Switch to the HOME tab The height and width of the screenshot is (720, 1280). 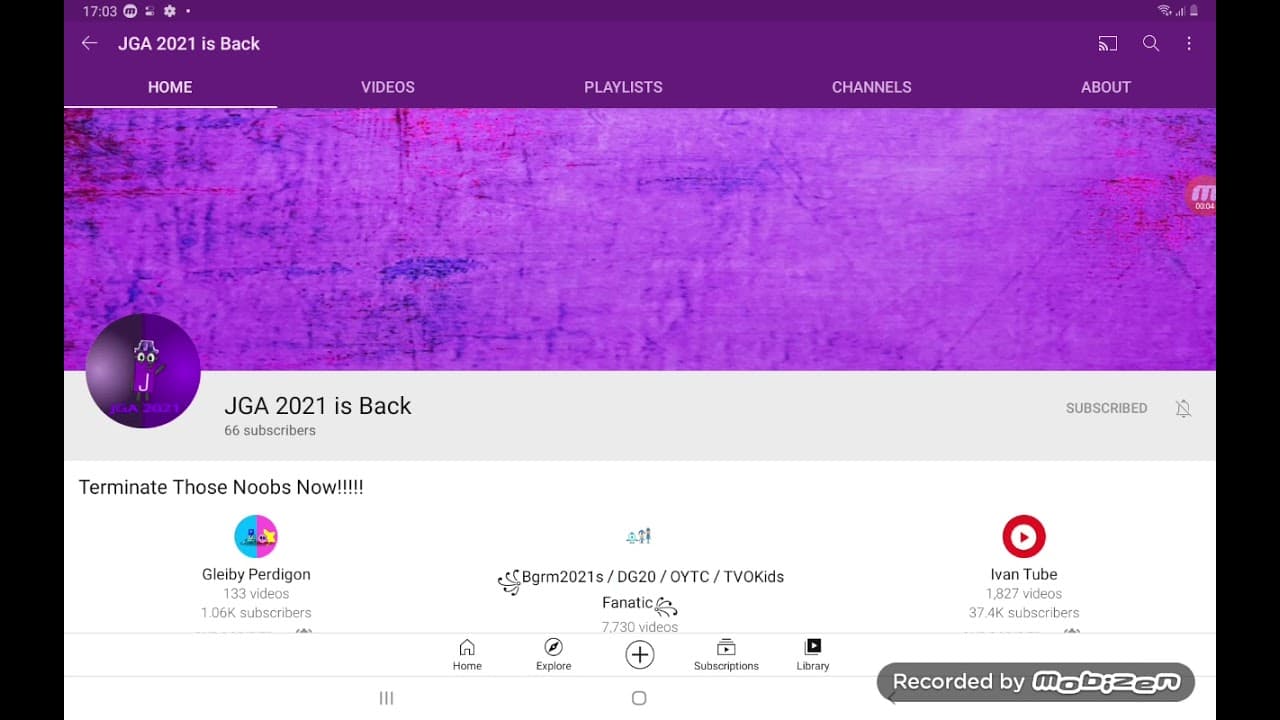pyautogui.click(x=170, y=87)
